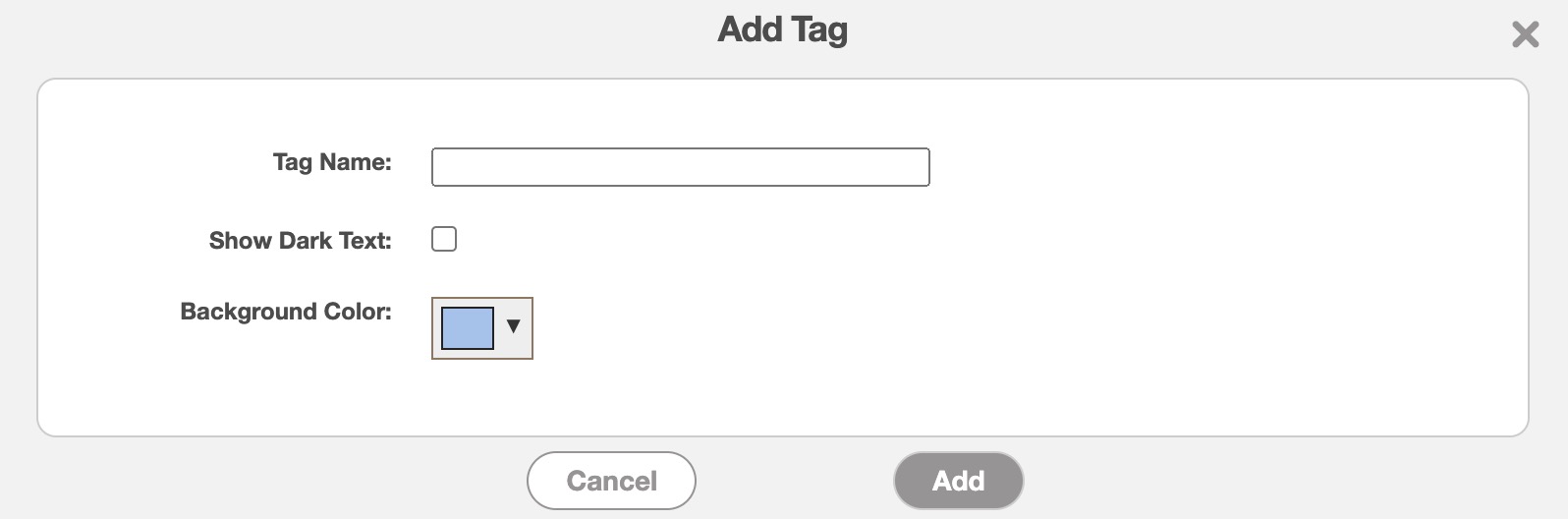The height and width of the screenshot is (519, 1568).
Task: Tick the box next to Show Dark Text
Action: click(444, 239)
